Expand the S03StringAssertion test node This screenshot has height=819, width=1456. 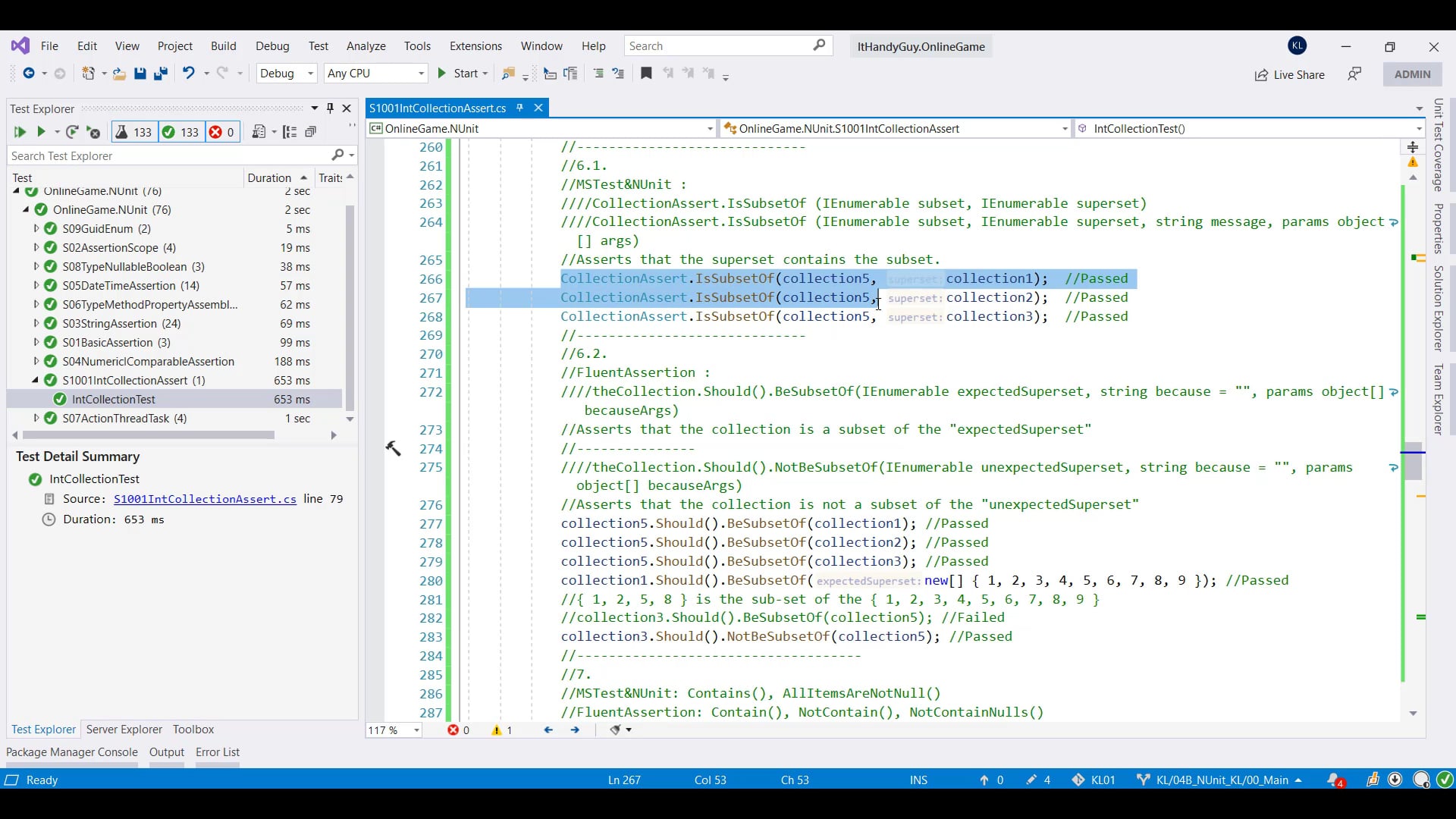point(36,324)
